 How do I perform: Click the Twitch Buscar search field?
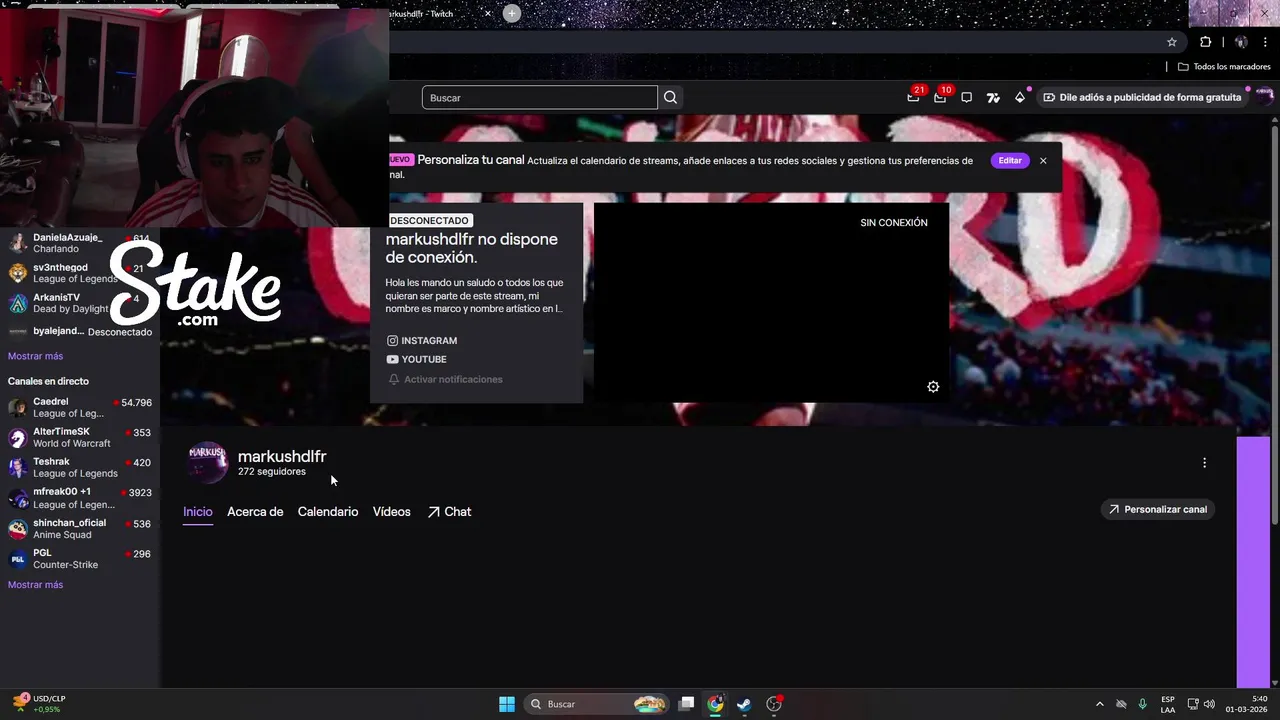pos(539,97)
